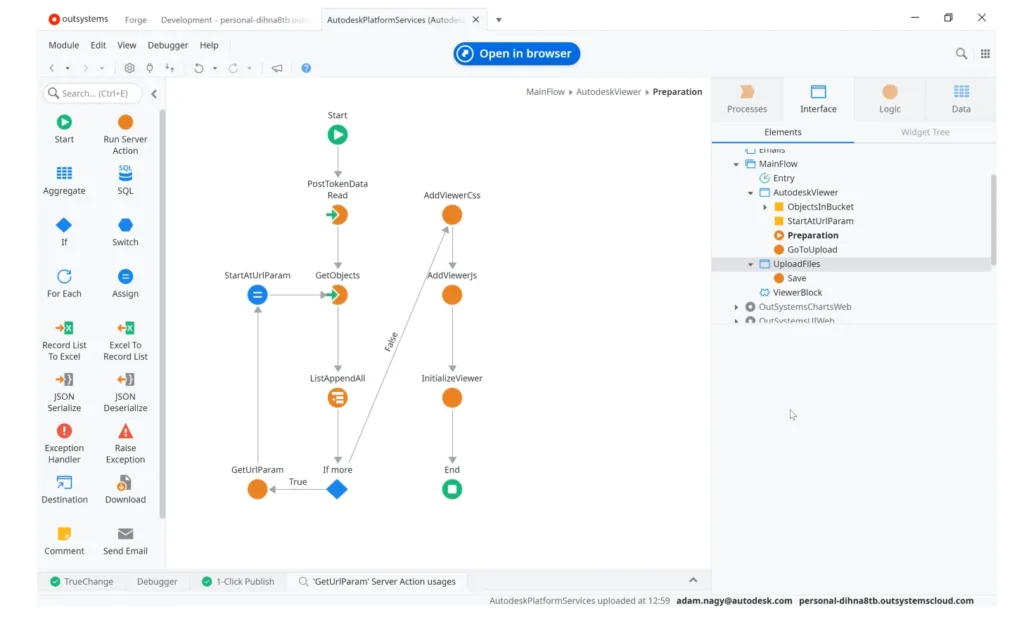Collapse the UploadFiles folder
Image resolution: width=1024 pixels, height=617 pixels.
[749, 263]
